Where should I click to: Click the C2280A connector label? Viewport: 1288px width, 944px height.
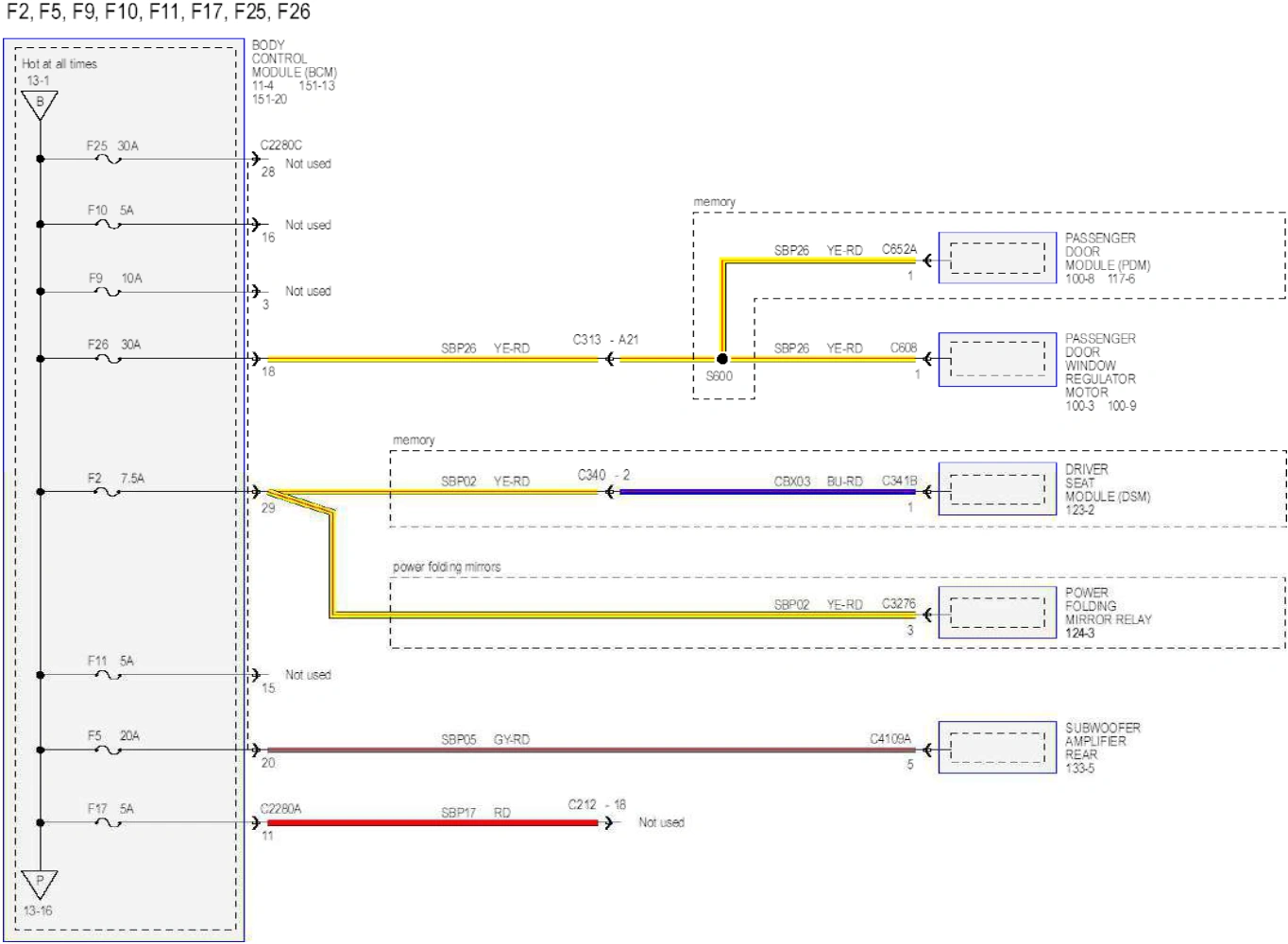click(x=281, y=809)
